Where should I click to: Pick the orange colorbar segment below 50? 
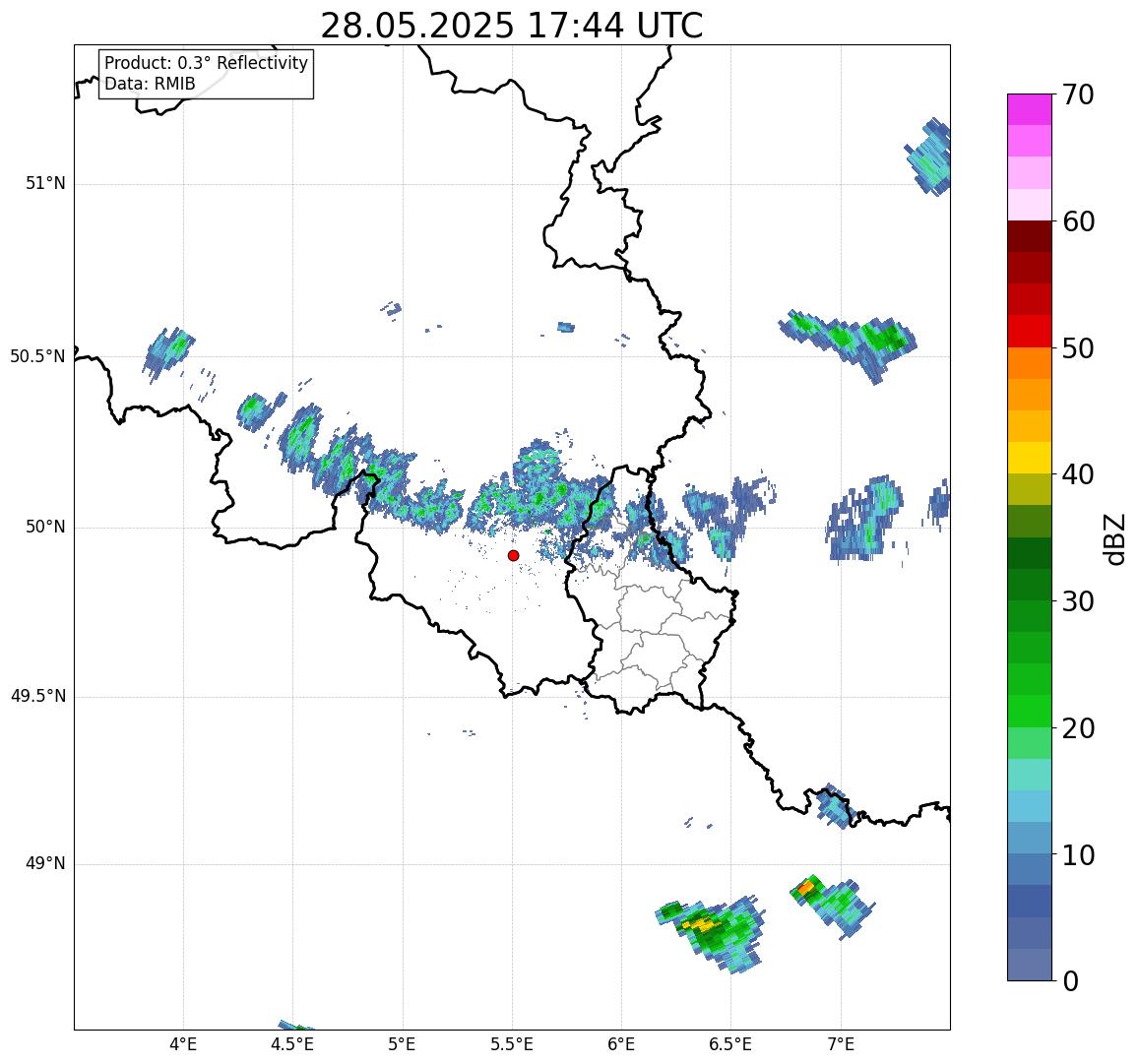coord(1030,363)
